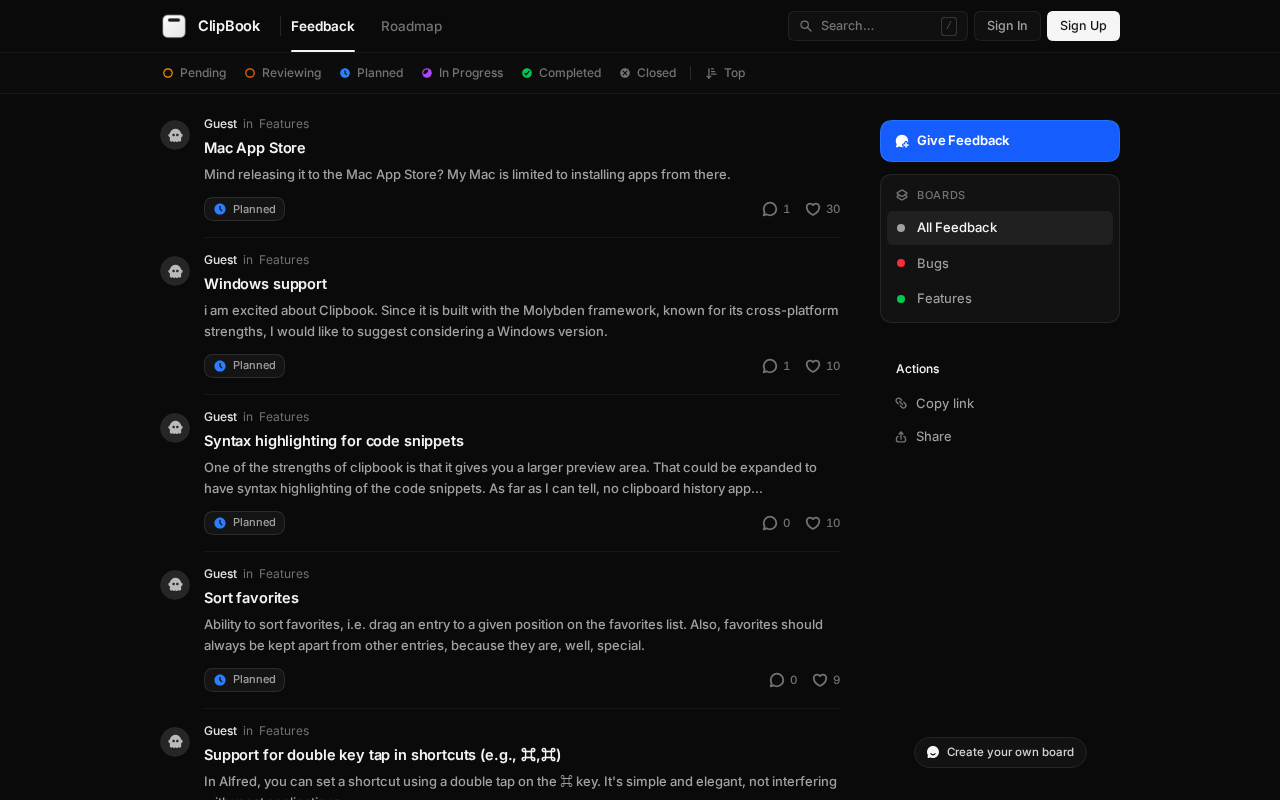Viewport: 1280px width, 800px height.
Task: Click the Sign In button
Action: tap(1007, 26)
